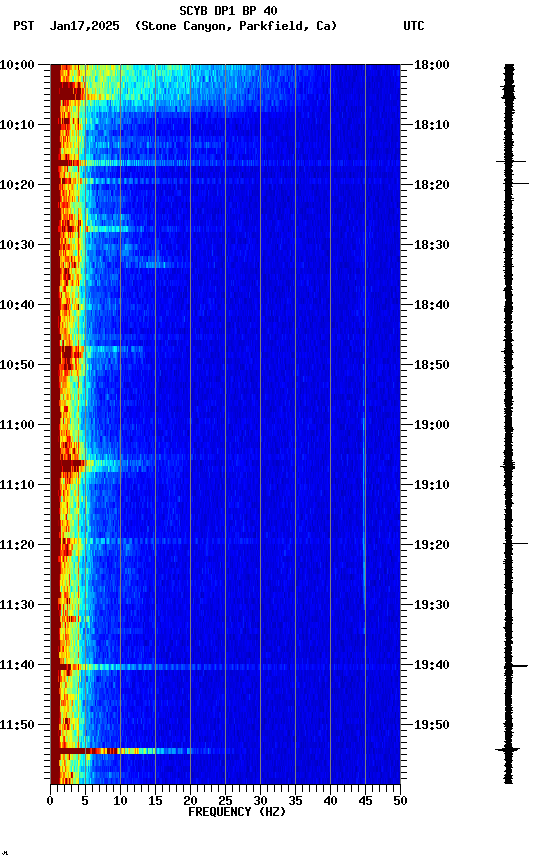This screenshot has width=552, height=864.
Task: Click the title text SCYB DP1 BP 40
Action: pyautogui.click(x=228, y=10)
